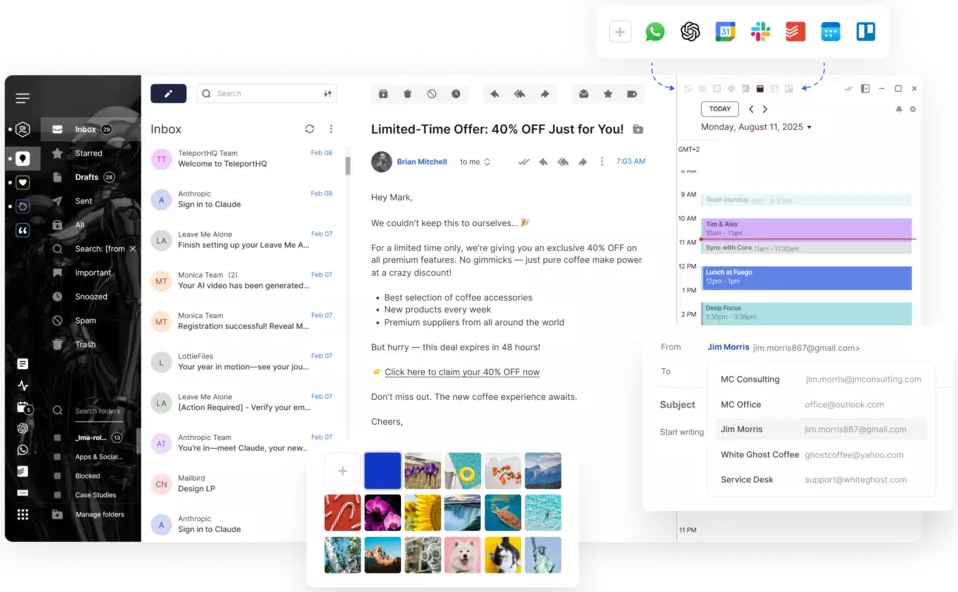Open Slack from the app integration bar

tap(761, 32)
